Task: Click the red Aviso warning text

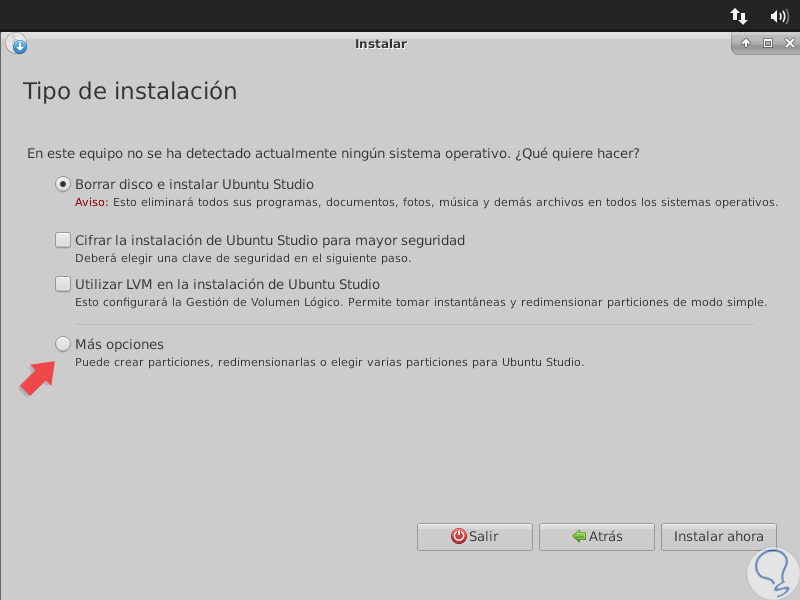Action: point(91,202)
